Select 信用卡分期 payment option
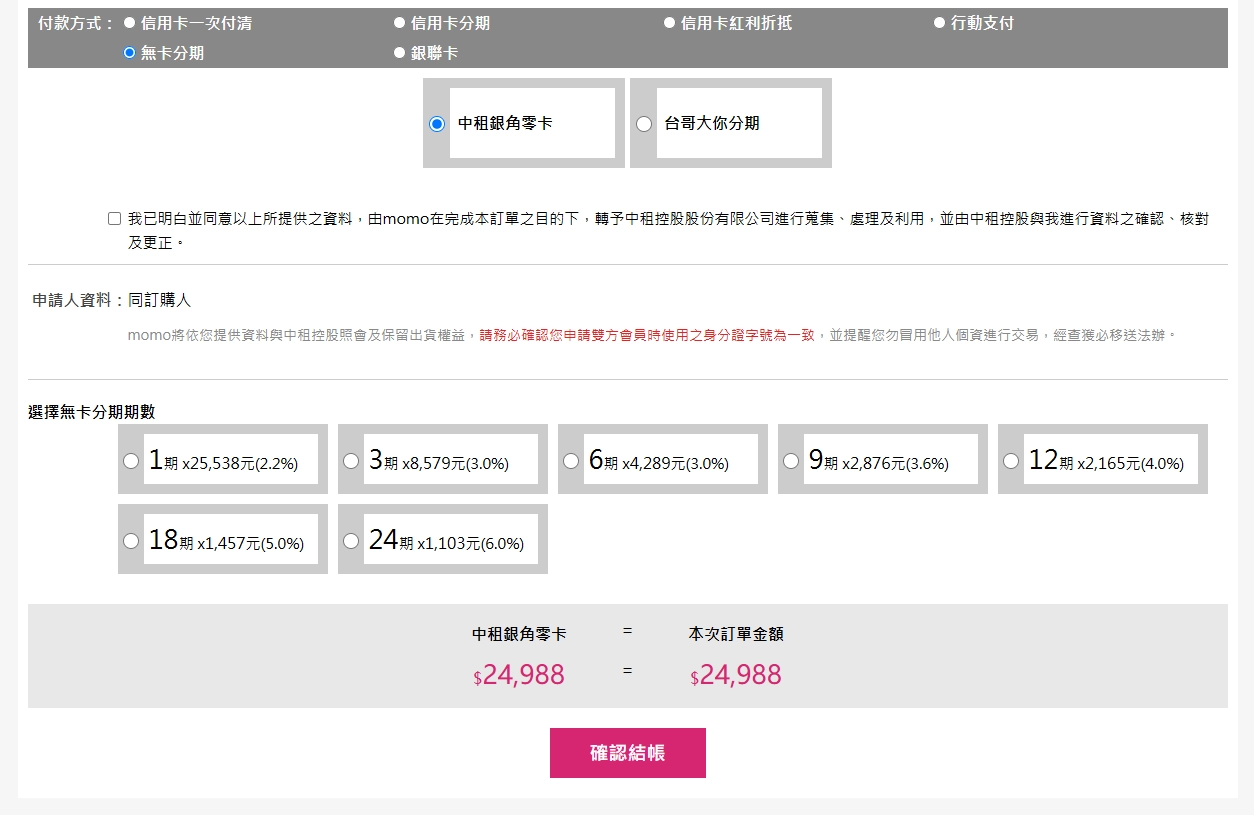This screenshot has height=815, width=1254. (399, 22)
